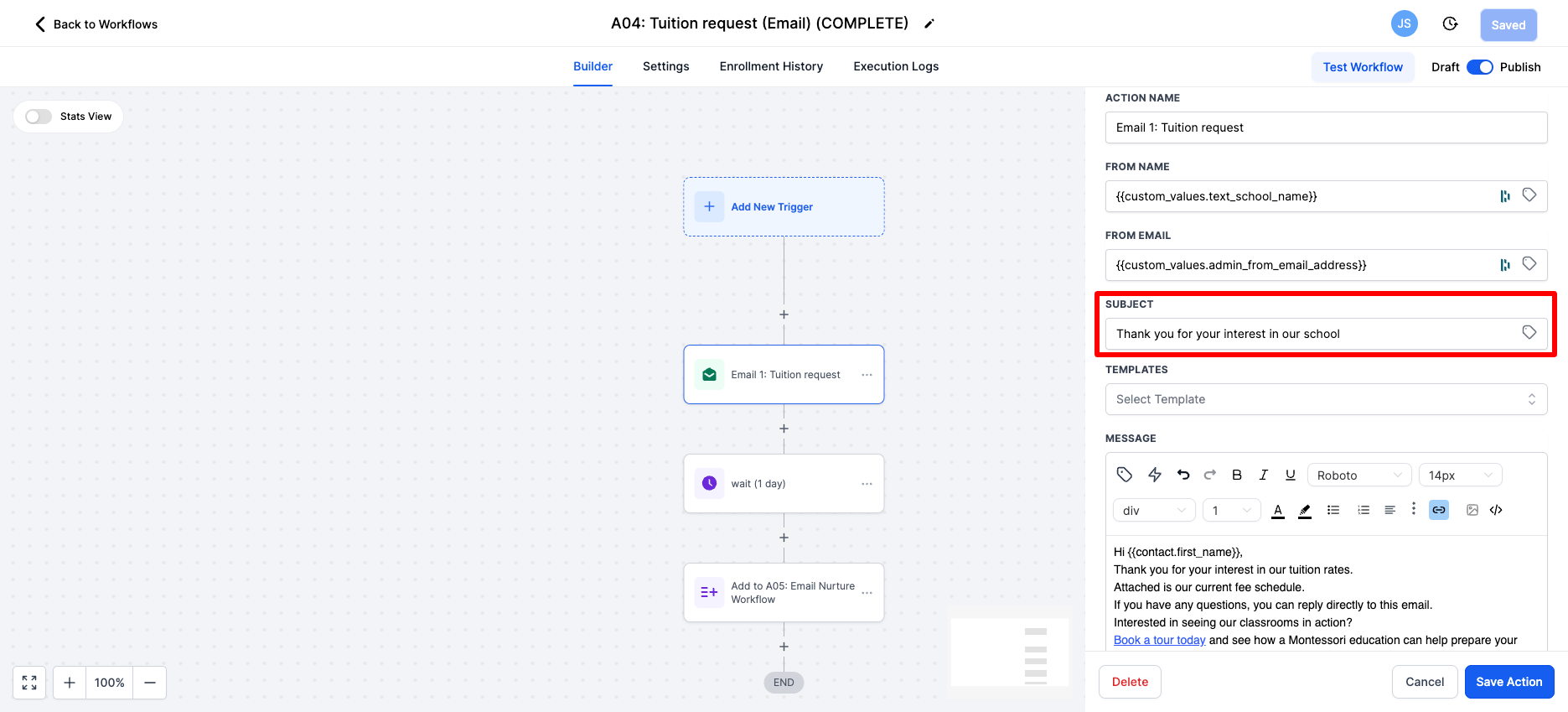Open the text color picker

[x=1278, y=510]
